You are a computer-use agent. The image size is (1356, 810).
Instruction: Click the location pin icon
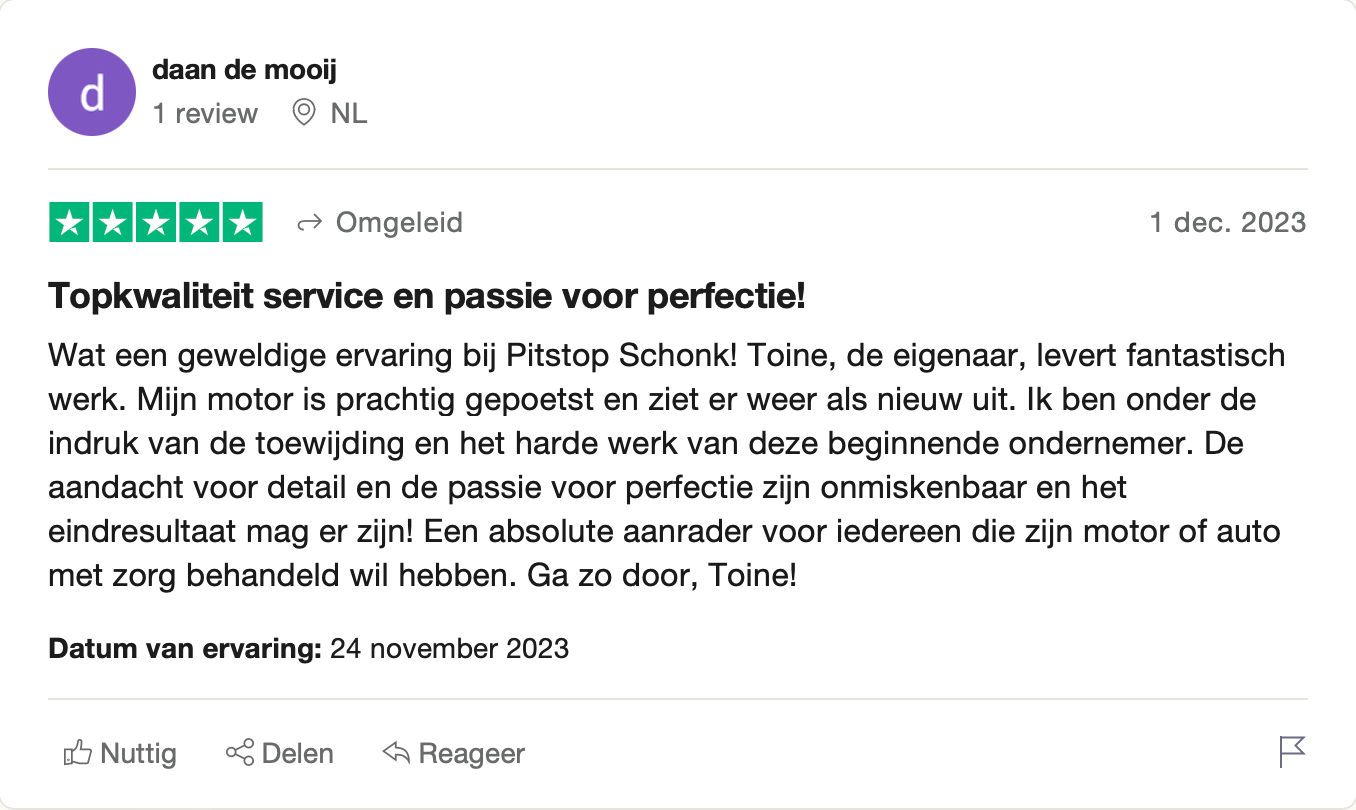pyautogui.click(x=303, y=113)
